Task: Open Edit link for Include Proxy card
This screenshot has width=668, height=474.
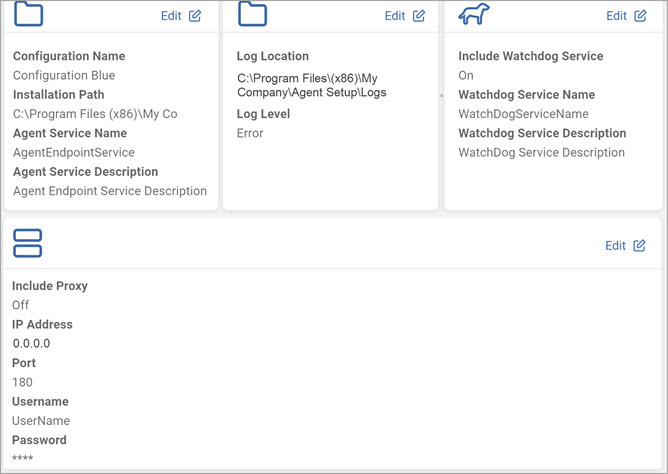Action: pyautogui.click(x=615, y=245)
